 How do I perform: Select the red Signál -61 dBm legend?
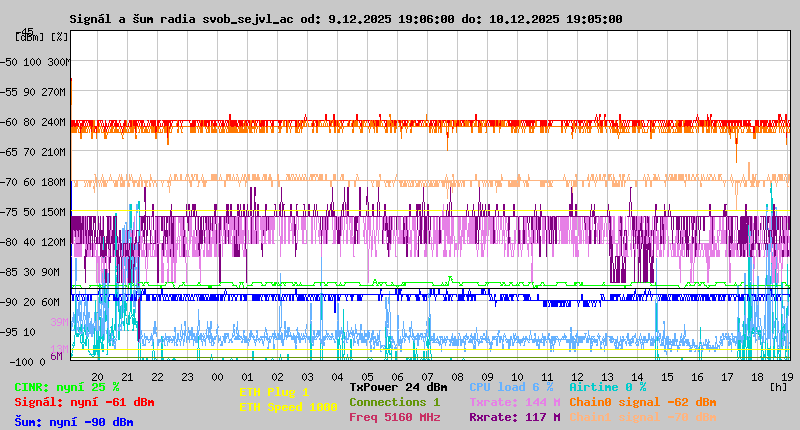84,402
